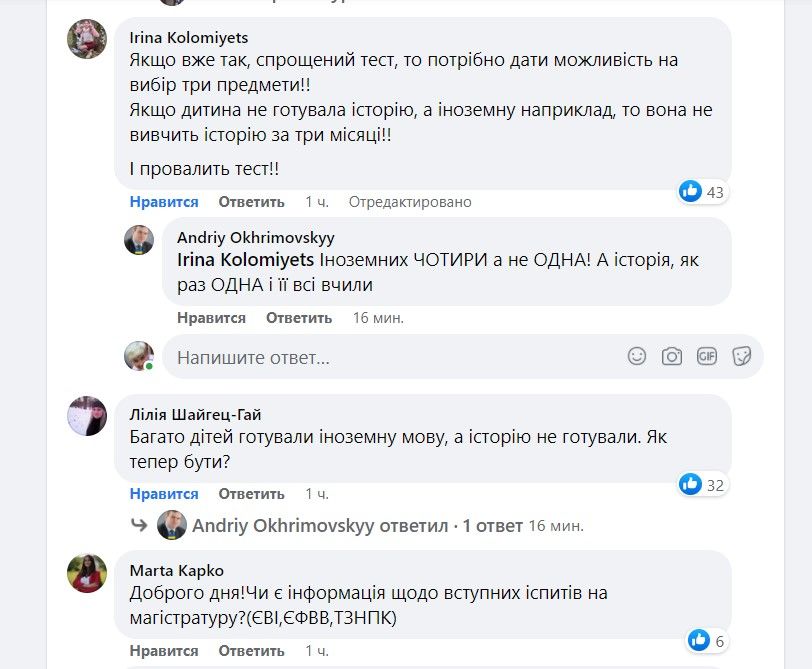Open Marta Kapko's profile picture

coord(89,571)
